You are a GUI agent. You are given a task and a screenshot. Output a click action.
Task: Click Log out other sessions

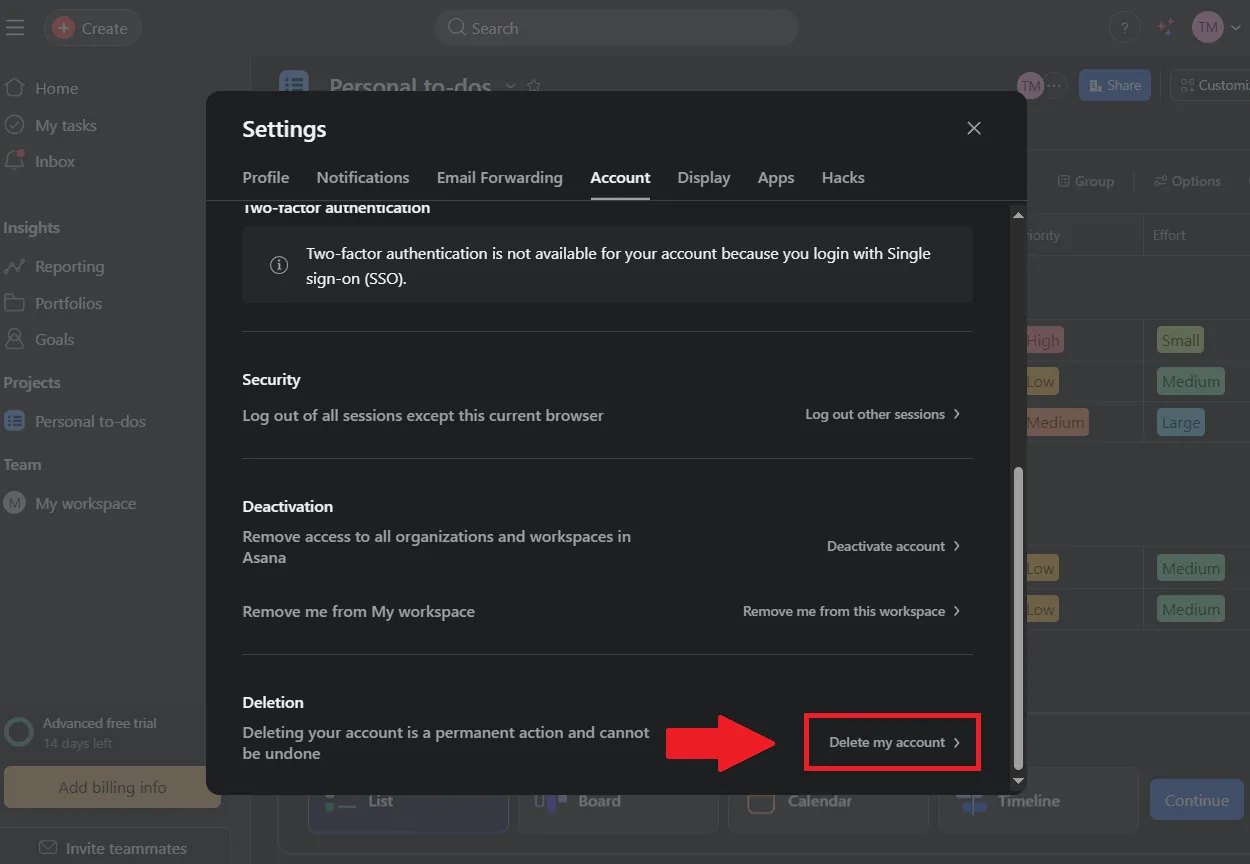coord(883,414)
